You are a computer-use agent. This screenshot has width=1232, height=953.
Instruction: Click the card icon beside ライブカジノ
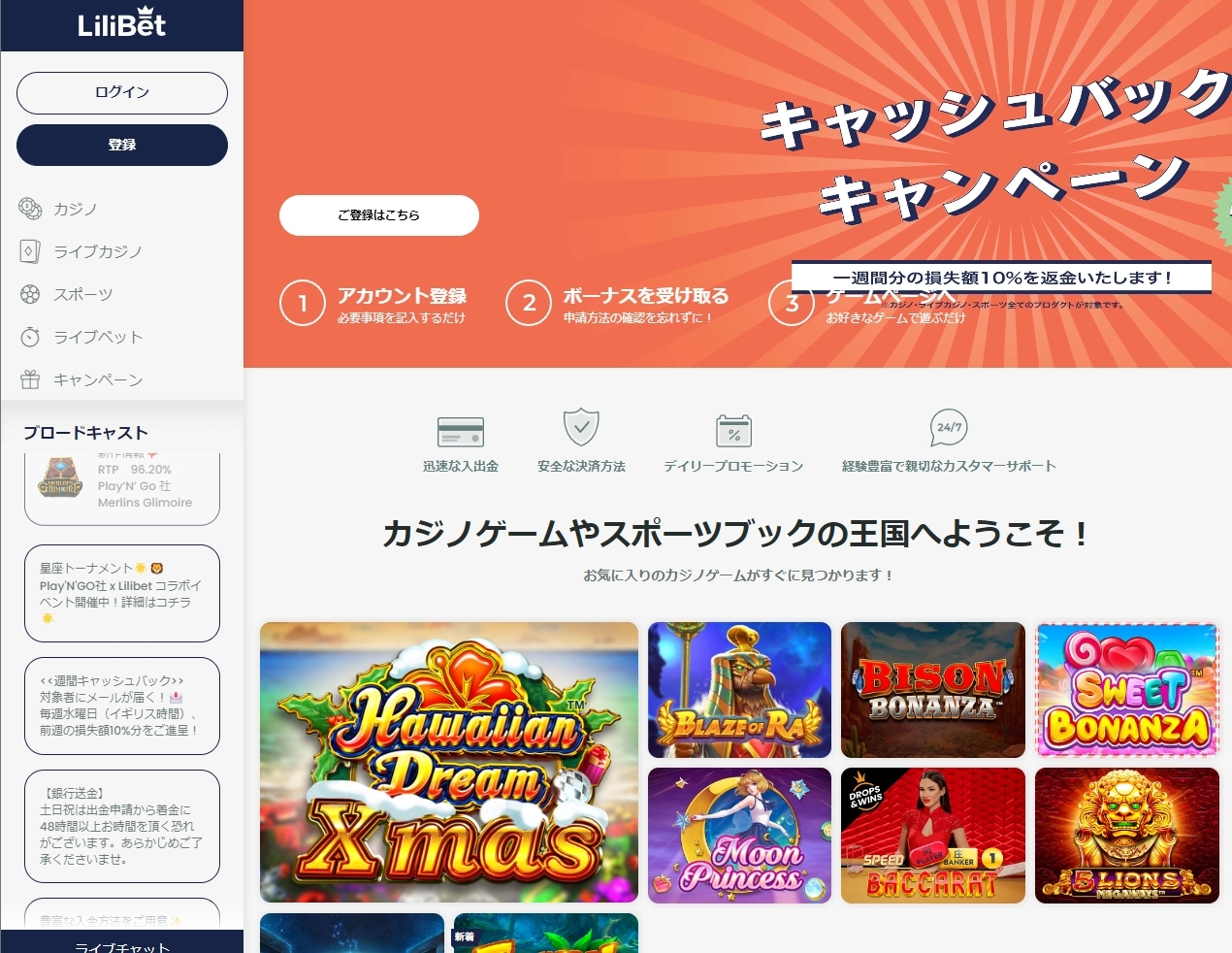pos(30,251)
